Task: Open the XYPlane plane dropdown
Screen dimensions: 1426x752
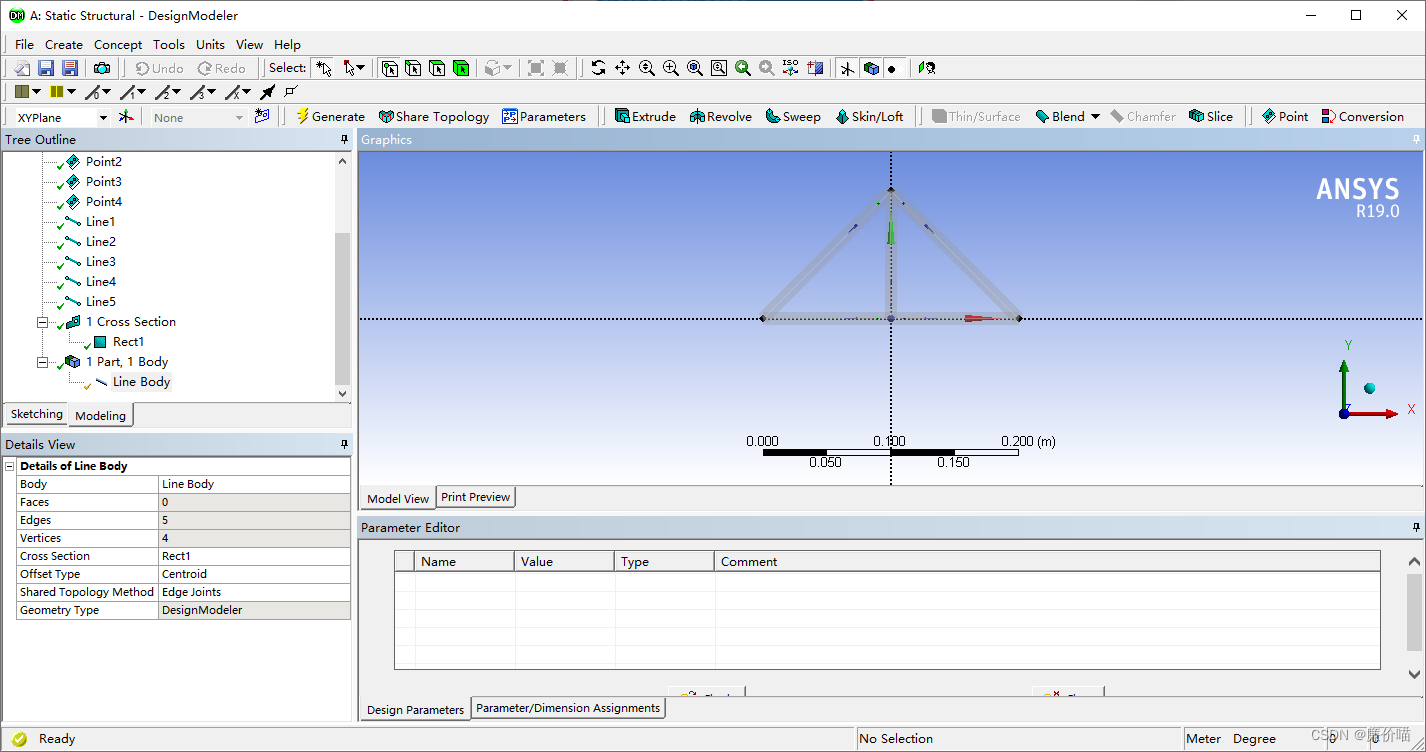Action: tap(102, 117)
